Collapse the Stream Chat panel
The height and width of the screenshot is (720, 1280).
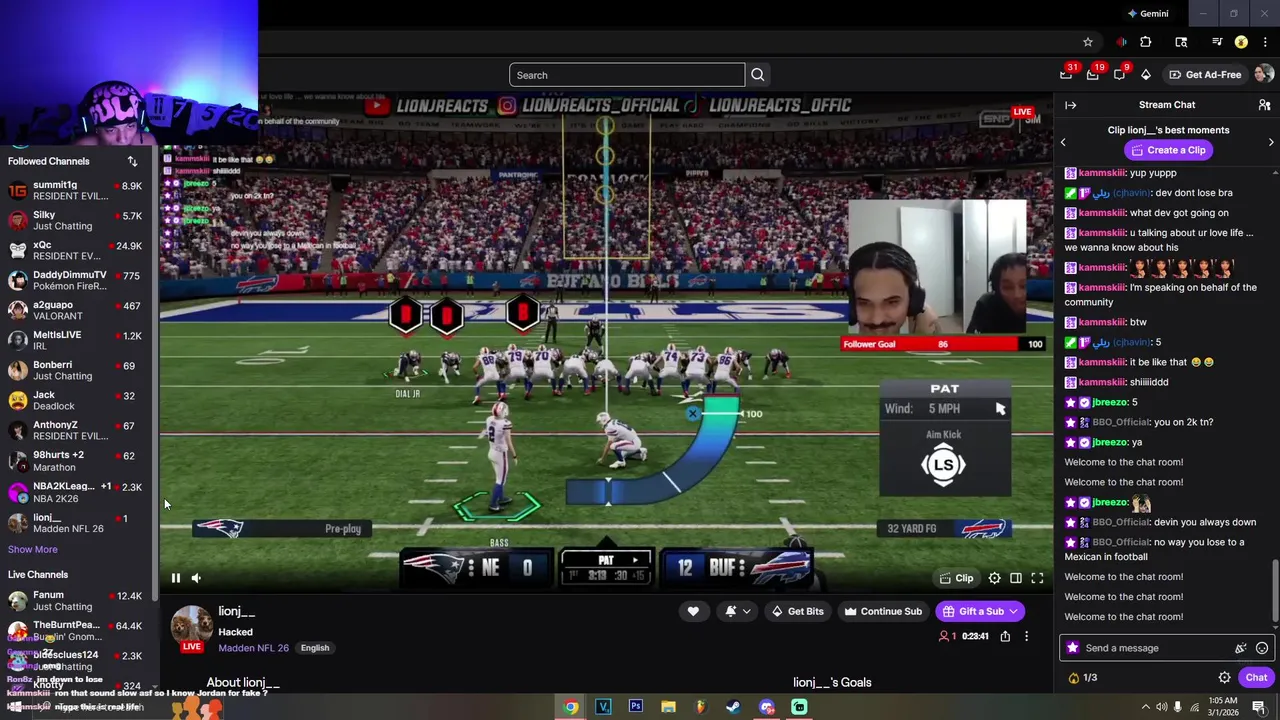(1071, 105)
